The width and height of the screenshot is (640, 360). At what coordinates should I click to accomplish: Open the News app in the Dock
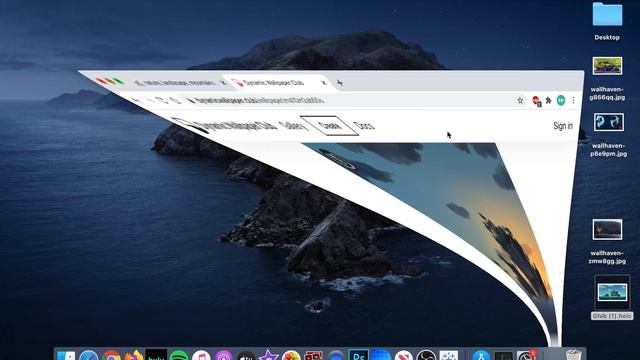coord(403,355)
